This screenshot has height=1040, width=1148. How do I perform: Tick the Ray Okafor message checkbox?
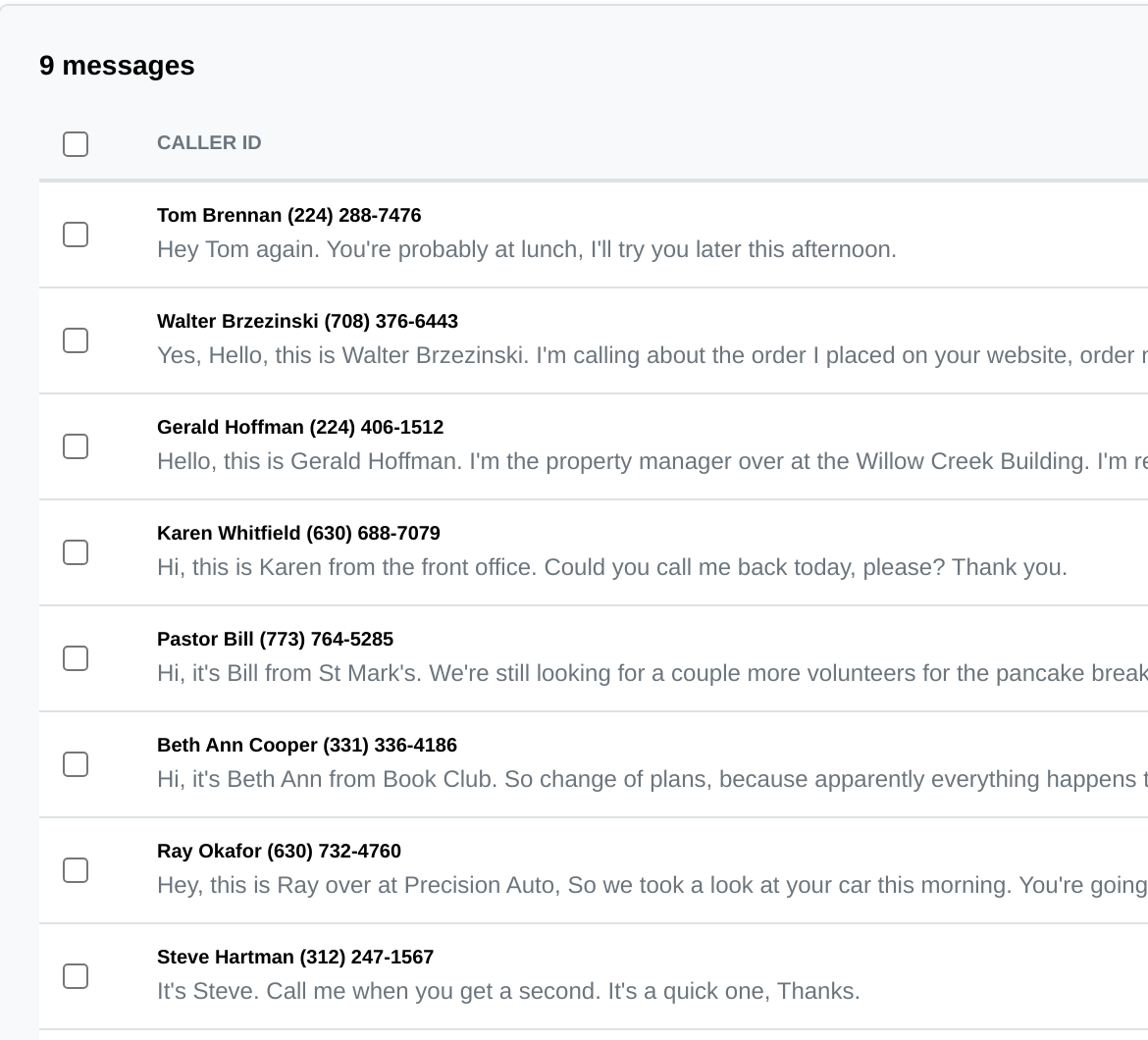pyautogui.click(x=76, y=870)
